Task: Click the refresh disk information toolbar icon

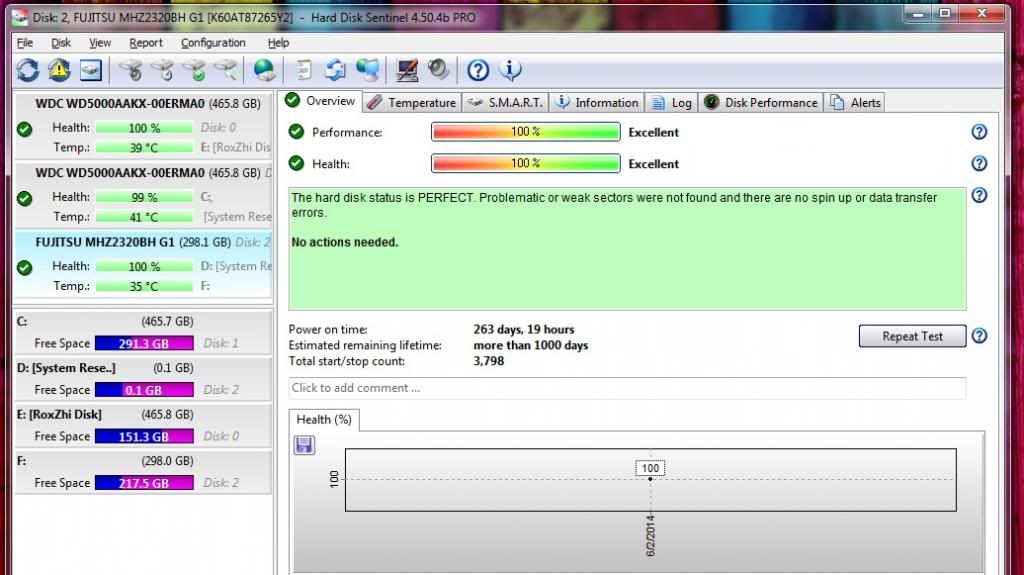Action: pyautogui.click(x=27, y=69)
